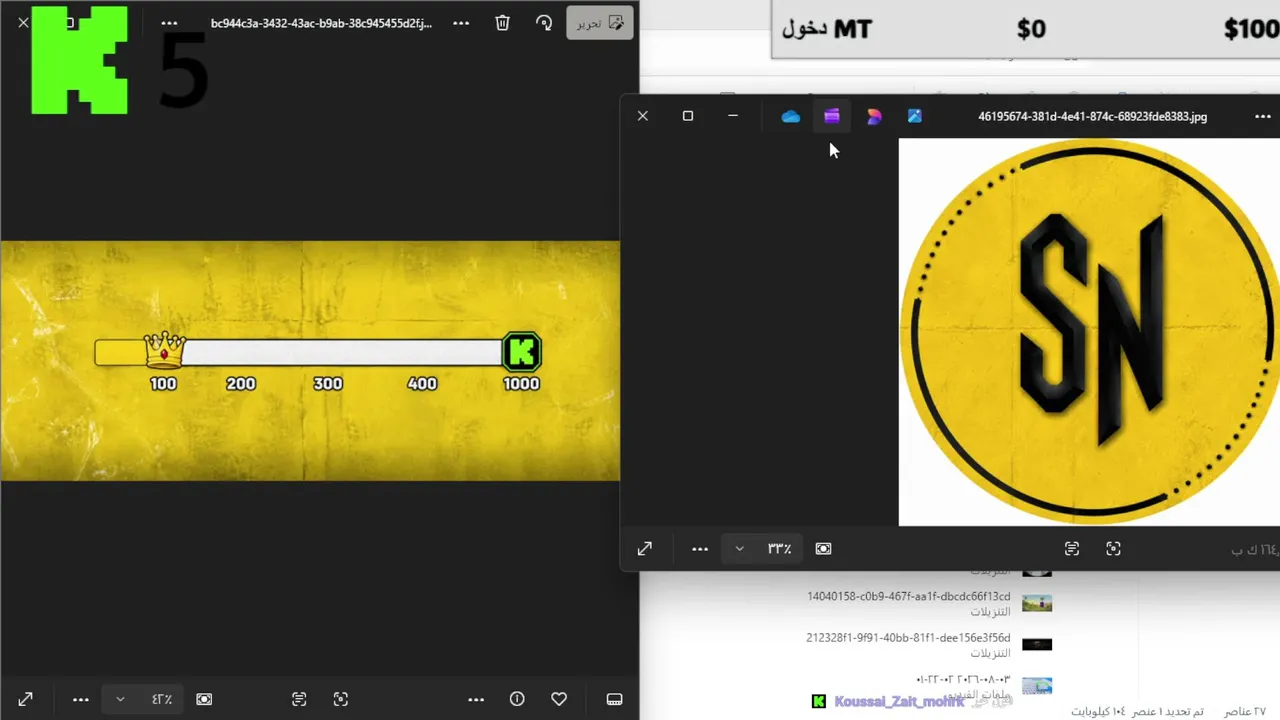Screen dimensions: 1280x720
Task: Select file 212328f1-9f91-40bb-81f1-dee156e3f56d in Explorer
Action: click(x=908, y=638)
